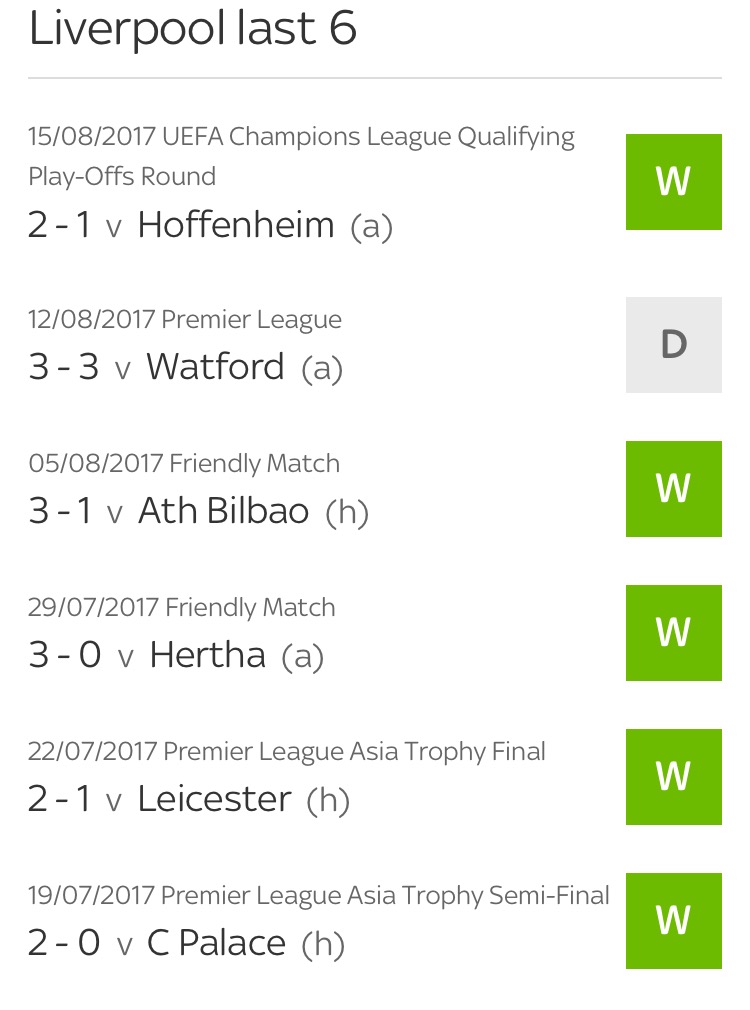Open the 2 - 1 v Leicester result
Viewport: 750px width, 1010px height.
(x=188, y=799)
